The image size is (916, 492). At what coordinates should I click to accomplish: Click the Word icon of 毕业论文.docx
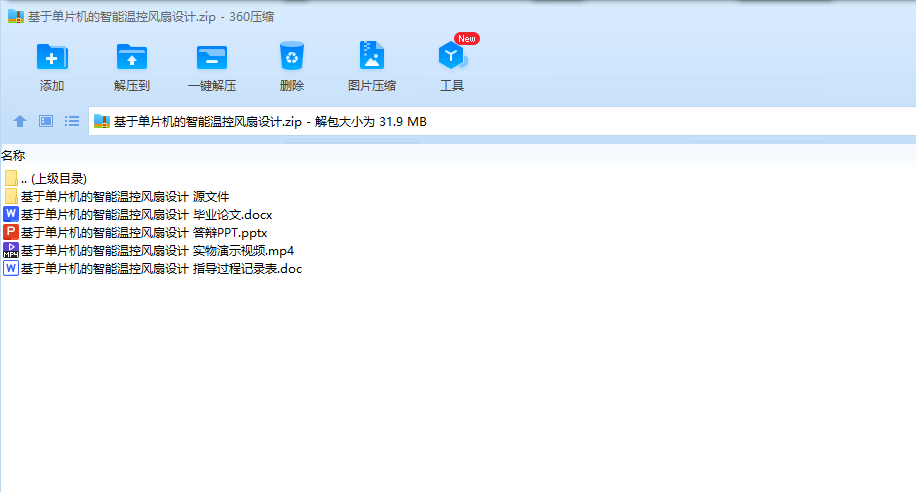[11, 214]
